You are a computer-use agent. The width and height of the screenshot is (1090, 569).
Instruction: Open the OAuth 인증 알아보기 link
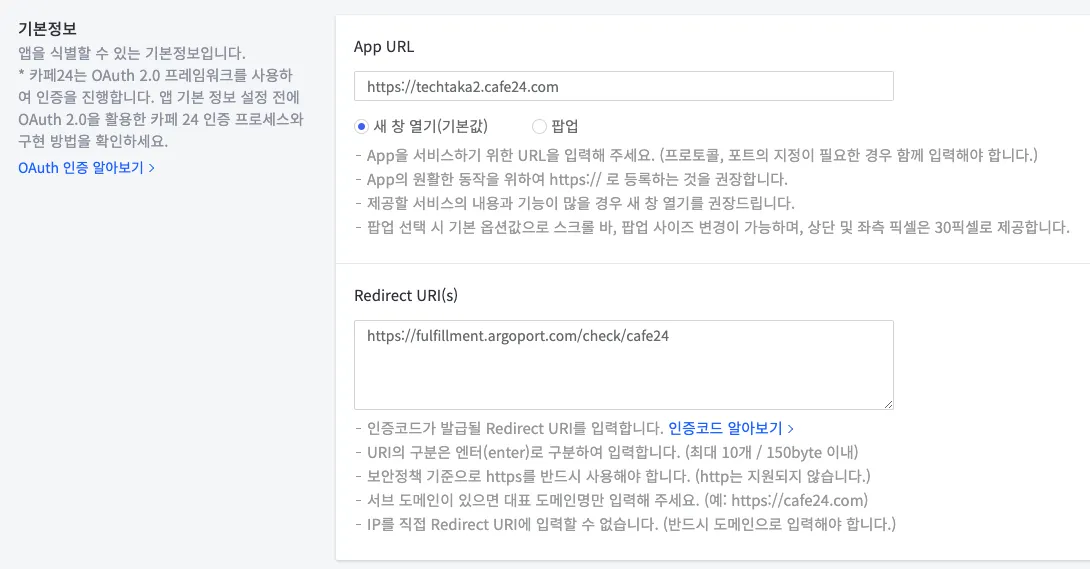coord(81,167)
